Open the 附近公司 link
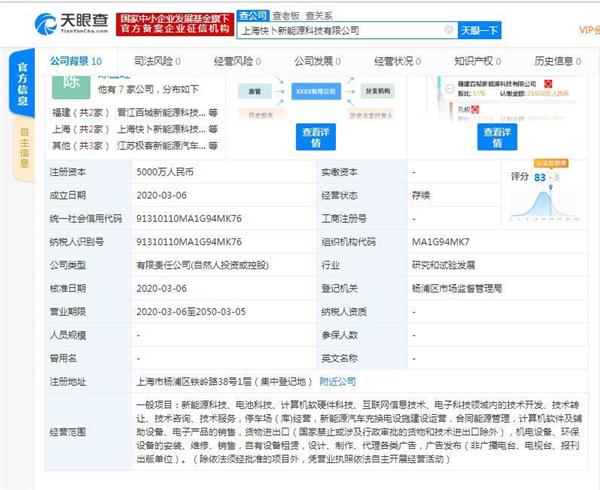Image resolution: width=600 pixels, height=490 pixels. pyautogui.click(x=338, y=382)
